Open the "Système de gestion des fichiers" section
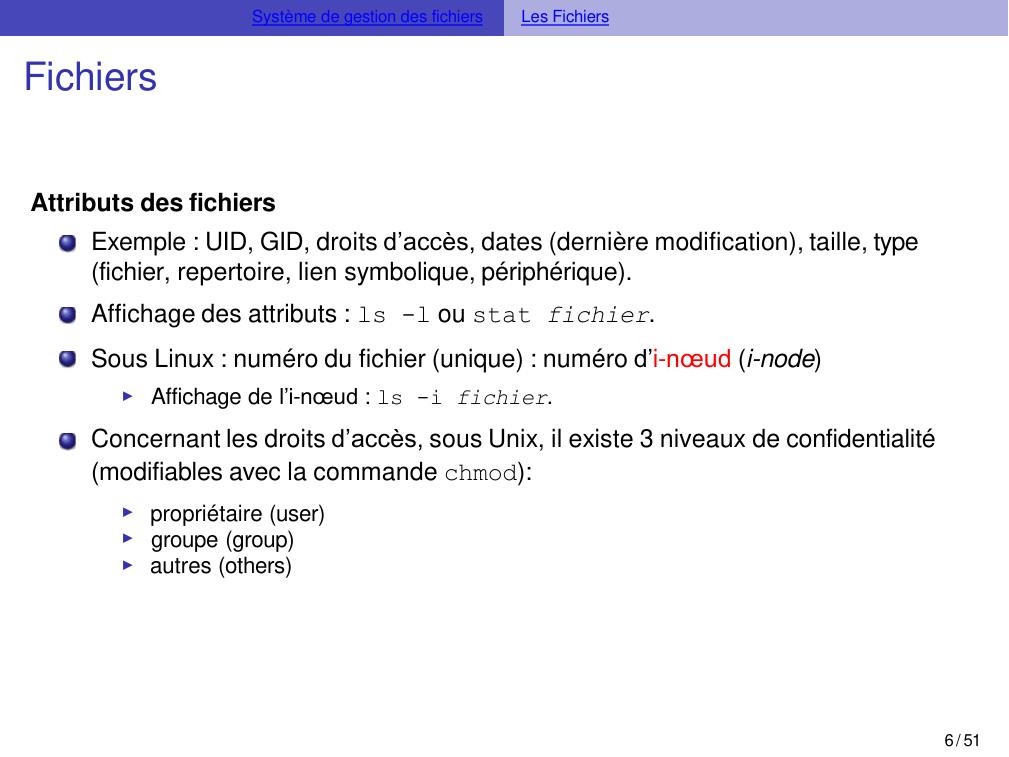 [367, 17]
